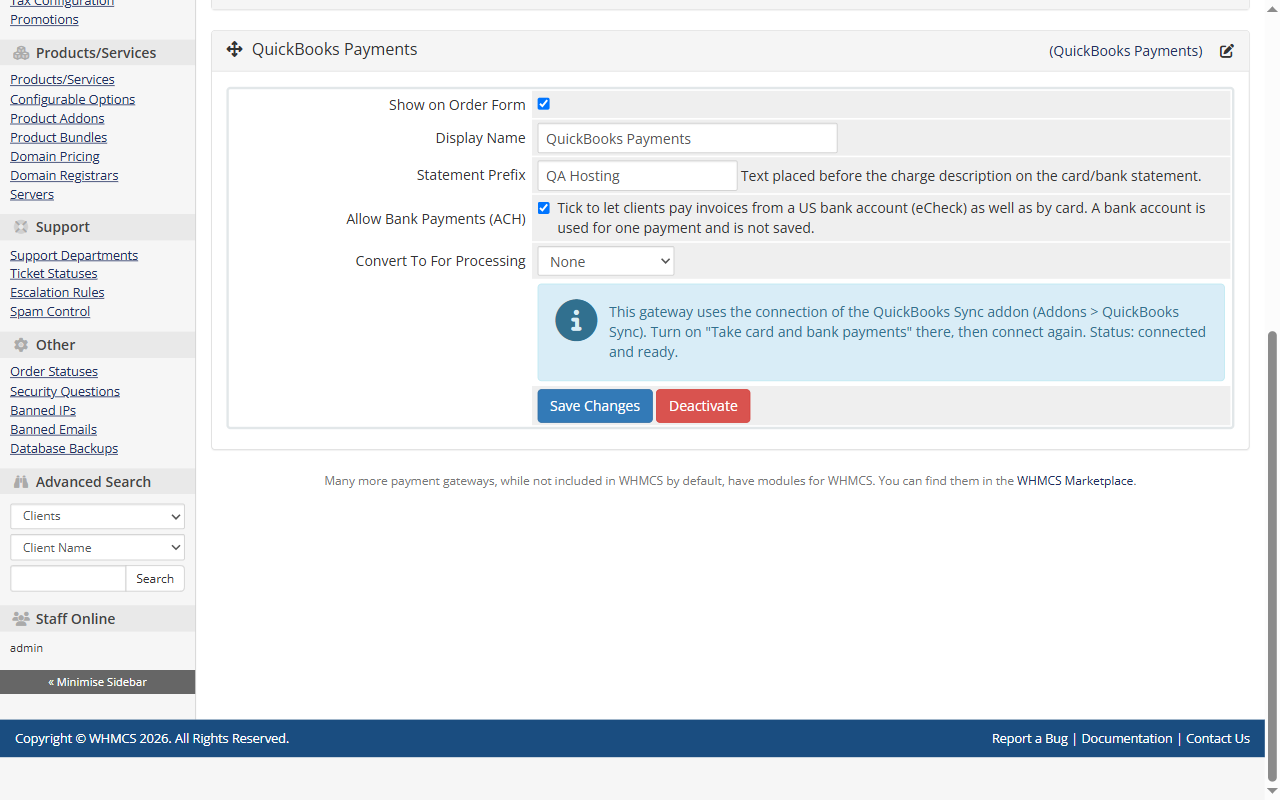Click the Copyright WHMCS 2026 text
Screen dimensions: 1280x800
[x=152, y=739]
